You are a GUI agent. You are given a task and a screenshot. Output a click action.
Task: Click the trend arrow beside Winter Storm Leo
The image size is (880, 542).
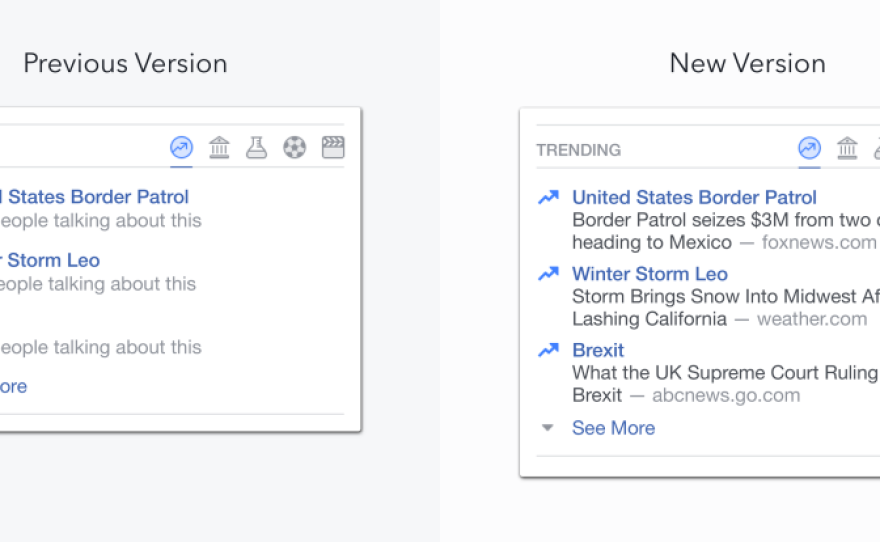[548, 274]
